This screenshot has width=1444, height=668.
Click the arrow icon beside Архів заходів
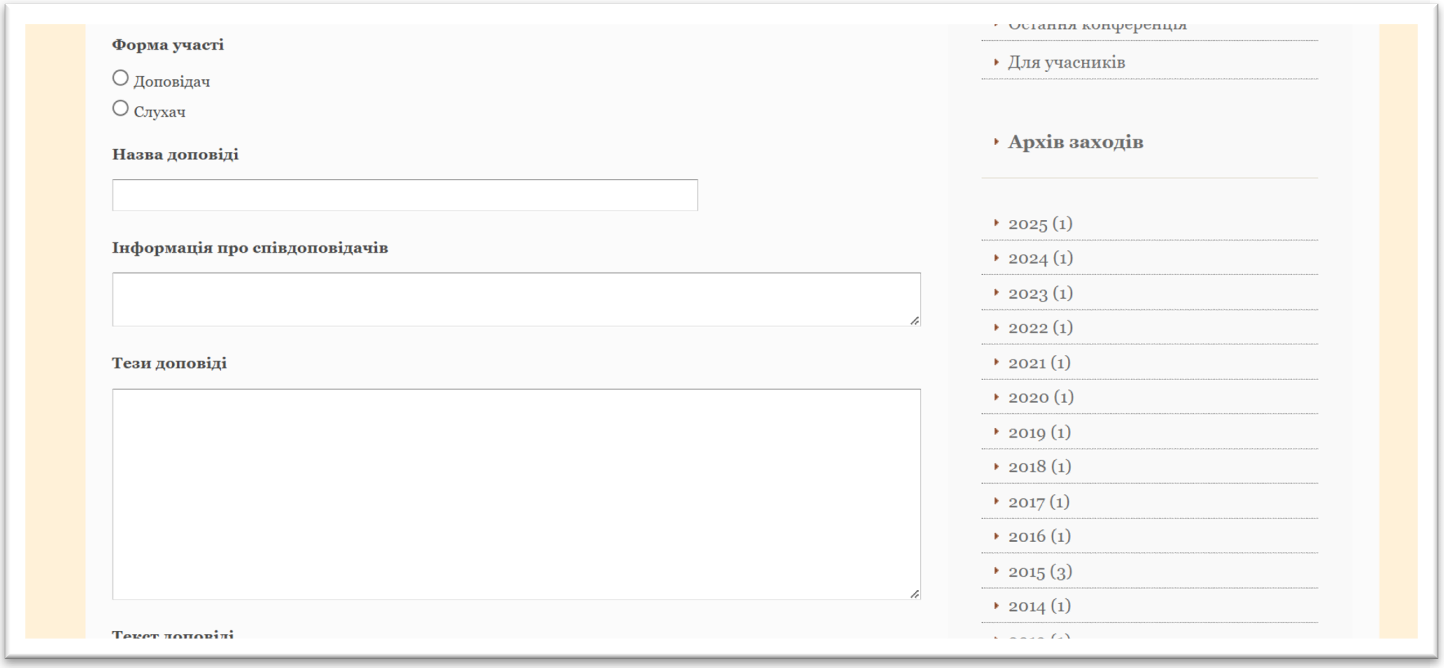[997, 143]
